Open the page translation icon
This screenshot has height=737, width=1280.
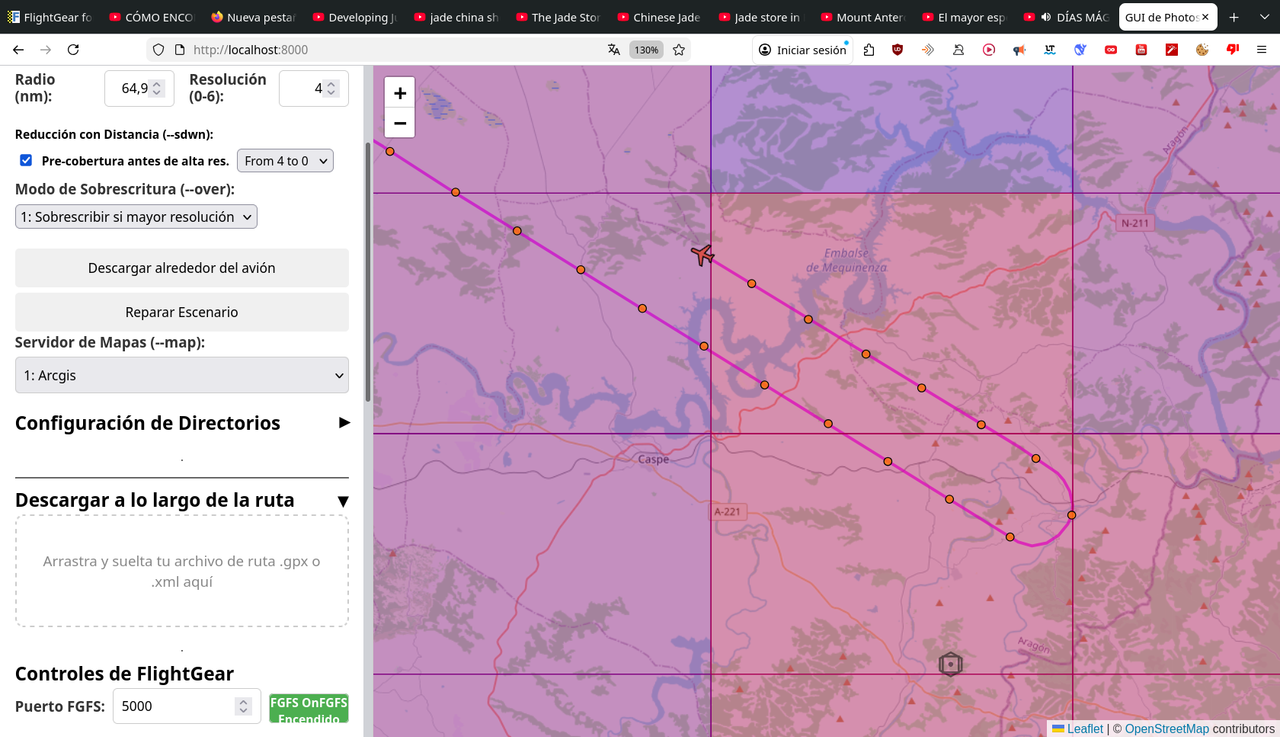[614, 50]
